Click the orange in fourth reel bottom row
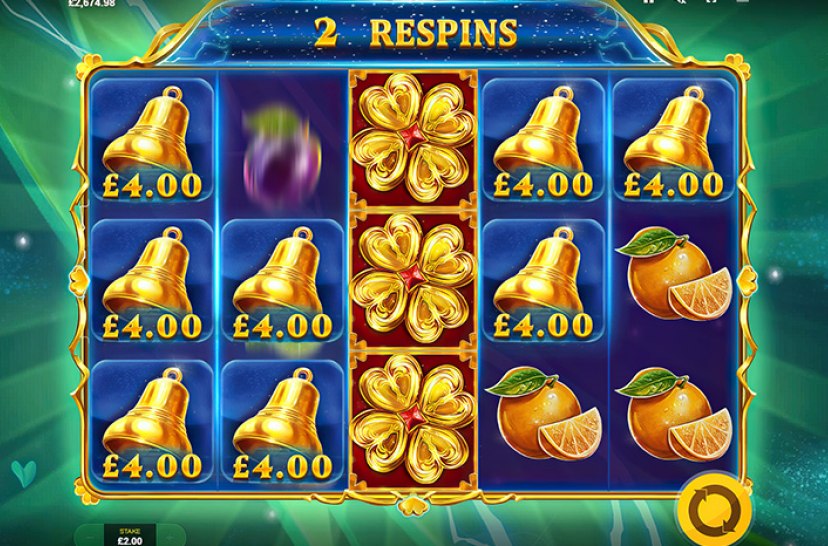This screenshot has width=828, height=546. (x=543, y=415)
